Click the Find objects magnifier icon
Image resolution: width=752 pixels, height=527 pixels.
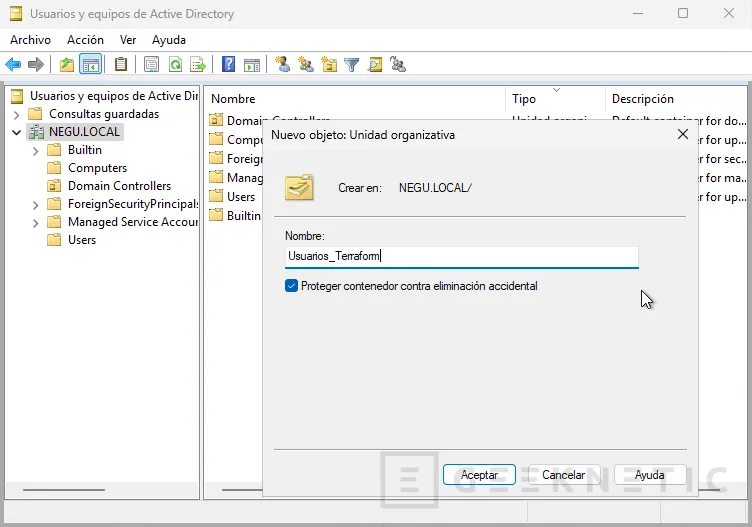click(x=375, y=64)
